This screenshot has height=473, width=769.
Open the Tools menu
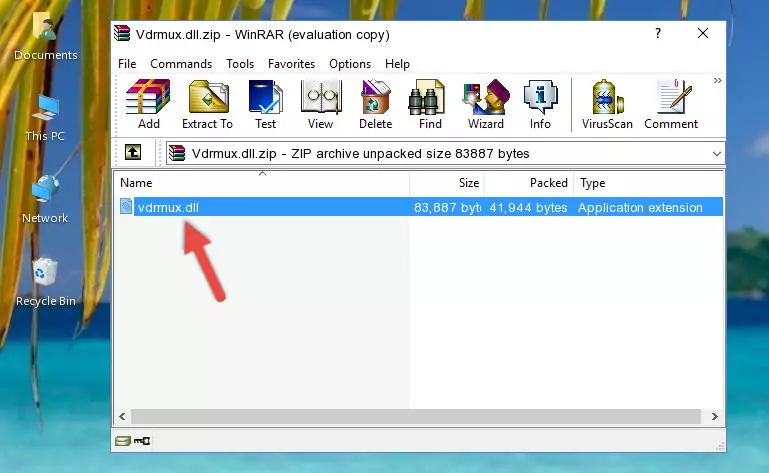click(240, 64)
